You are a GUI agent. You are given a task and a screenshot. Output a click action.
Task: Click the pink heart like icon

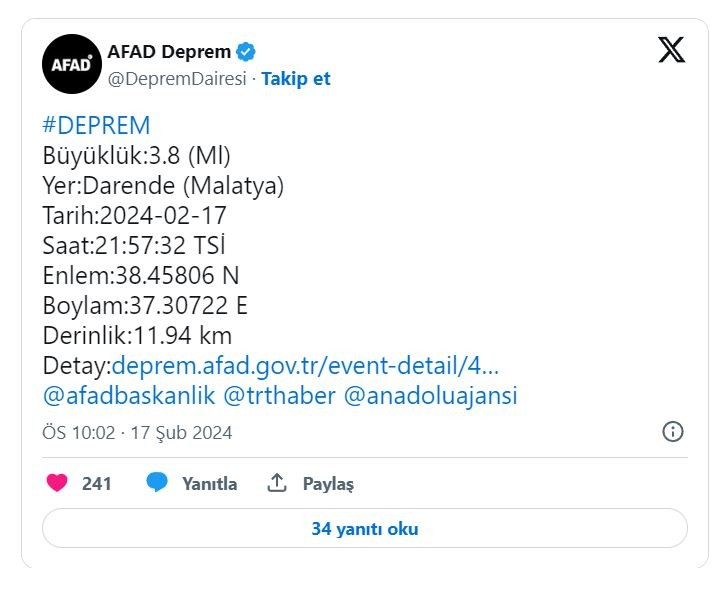57,484
